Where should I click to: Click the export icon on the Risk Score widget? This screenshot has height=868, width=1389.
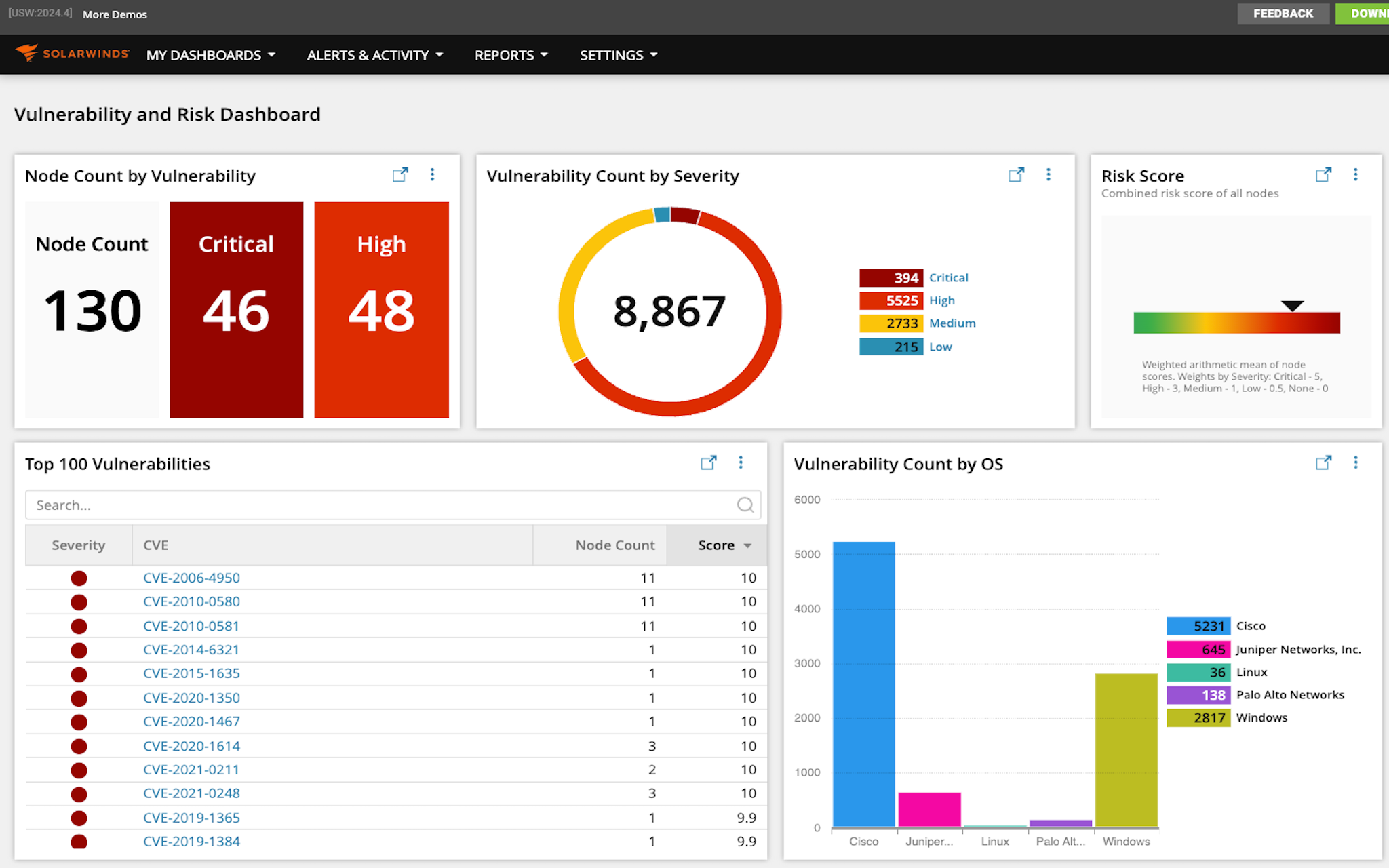(x=1323, y=175)
